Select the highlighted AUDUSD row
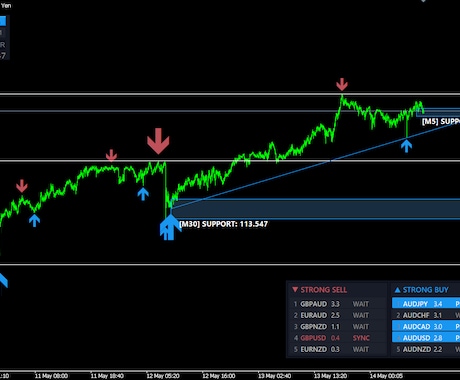This screenshot has width=460, height=380. point(426,338)
